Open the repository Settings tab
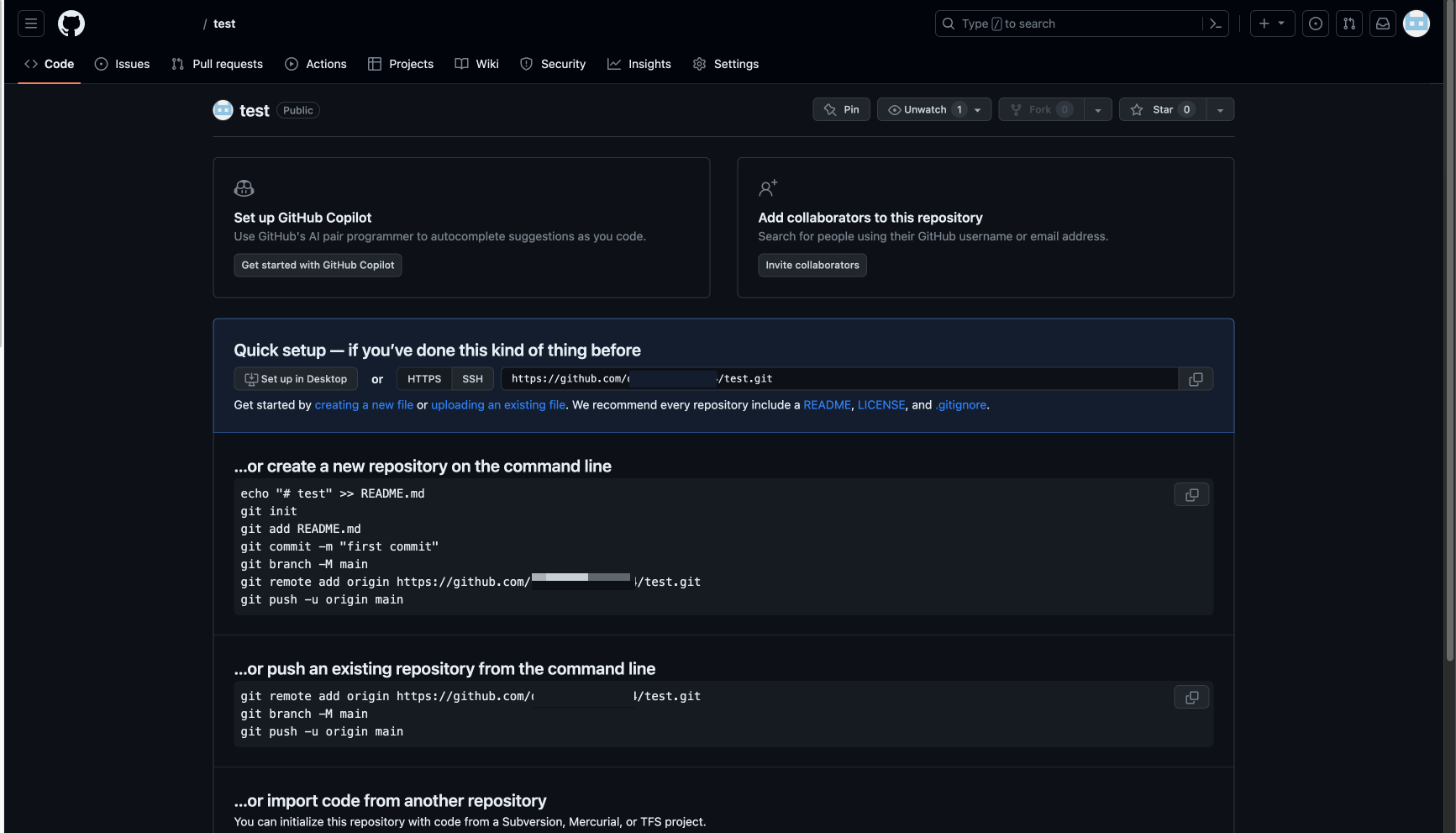 coord(726,64)
